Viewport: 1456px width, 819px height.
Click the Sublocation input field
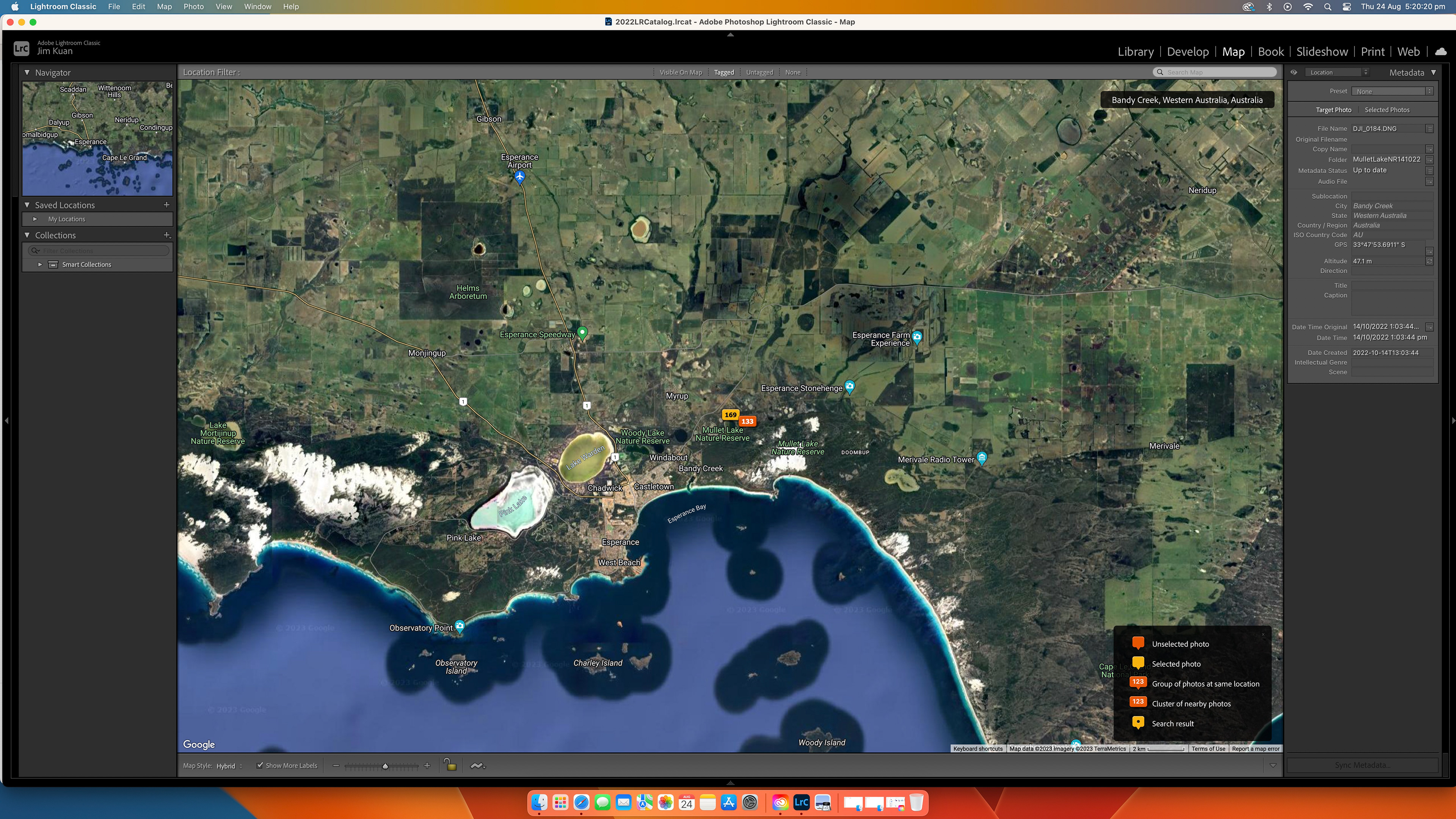1392,196
